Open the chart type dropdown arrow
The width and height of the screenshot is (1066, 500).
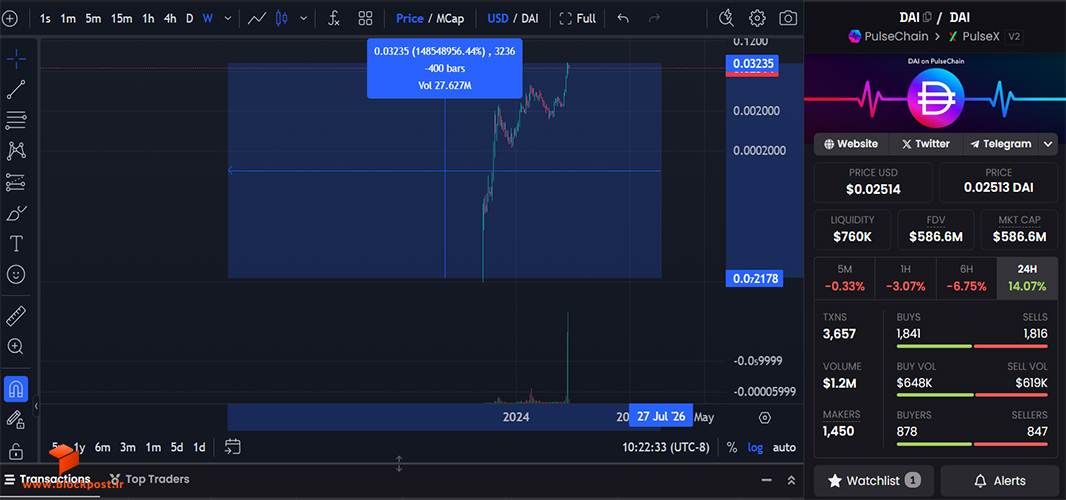tap(303, 18)
